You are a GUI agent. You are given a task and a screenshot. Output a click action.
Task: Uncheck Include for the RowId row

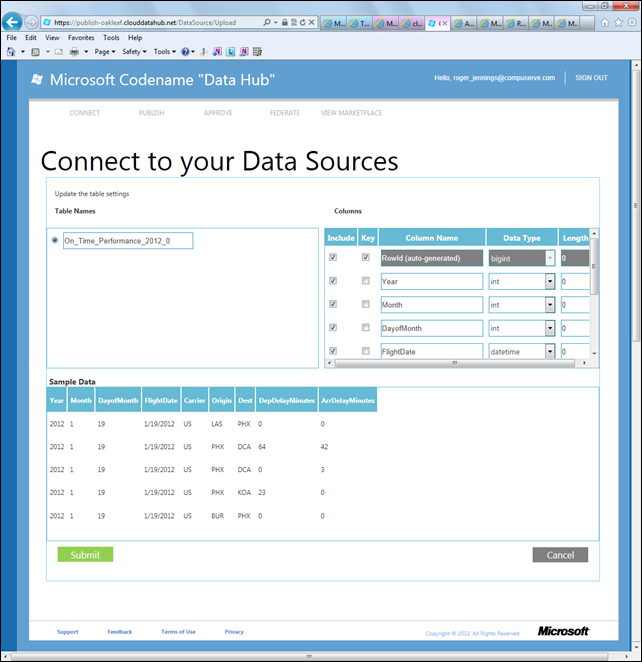[333, 257]
